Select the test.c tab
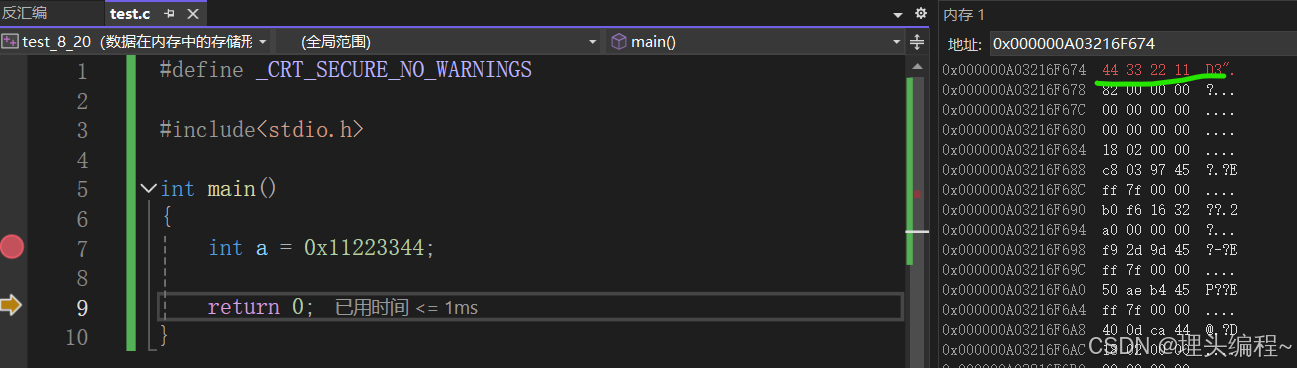Screen dimensions: 1297x368 point(130,14)
